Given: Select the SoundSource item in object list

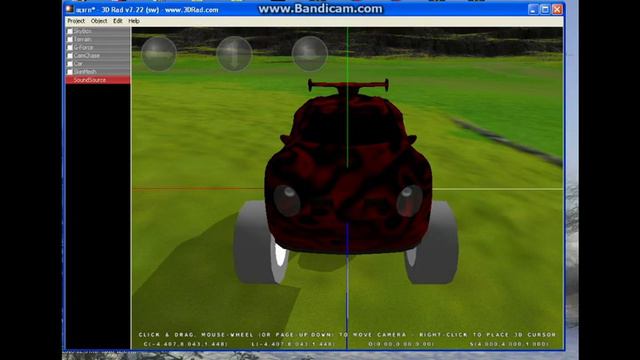Looking at the screenshot, I should [x=98, y=80].
